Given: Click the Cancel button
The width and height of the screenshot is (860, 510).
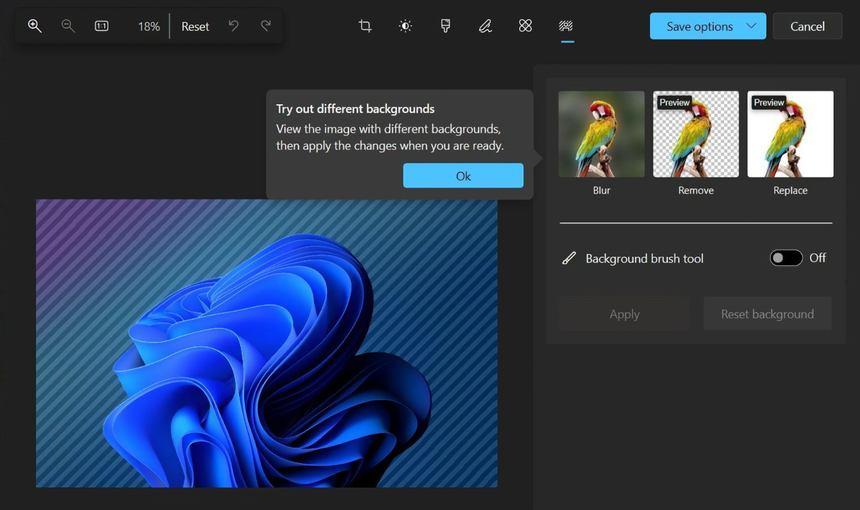Looking at the screenshot, I should [x=807, y=26].
